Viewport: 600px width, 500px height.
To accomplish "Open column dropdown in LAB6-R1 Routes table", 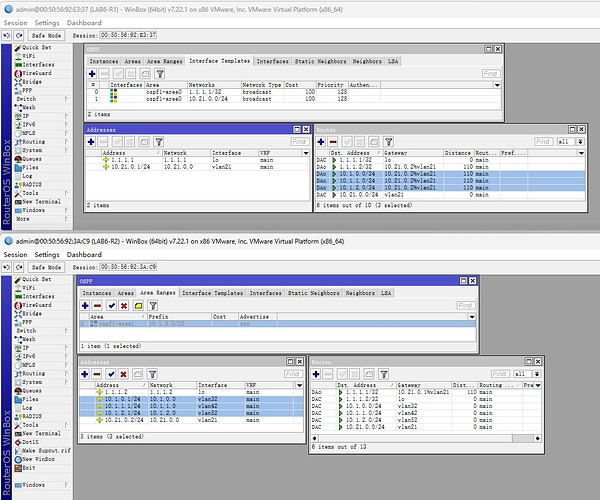I will click(581, 153).
